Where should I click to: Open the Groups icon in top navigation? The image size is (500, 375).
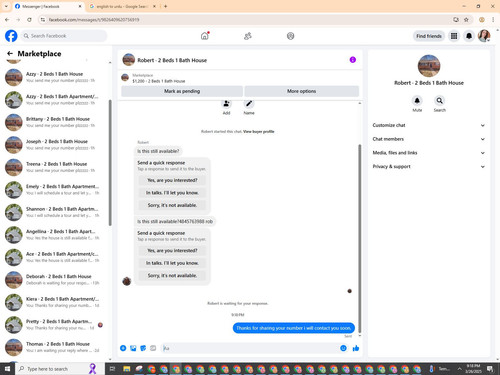291,36
